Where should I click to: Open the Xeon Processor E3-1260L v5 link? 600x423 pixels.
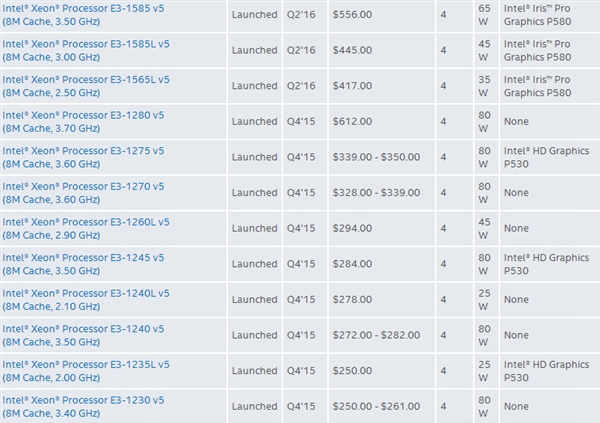point(86,229)
